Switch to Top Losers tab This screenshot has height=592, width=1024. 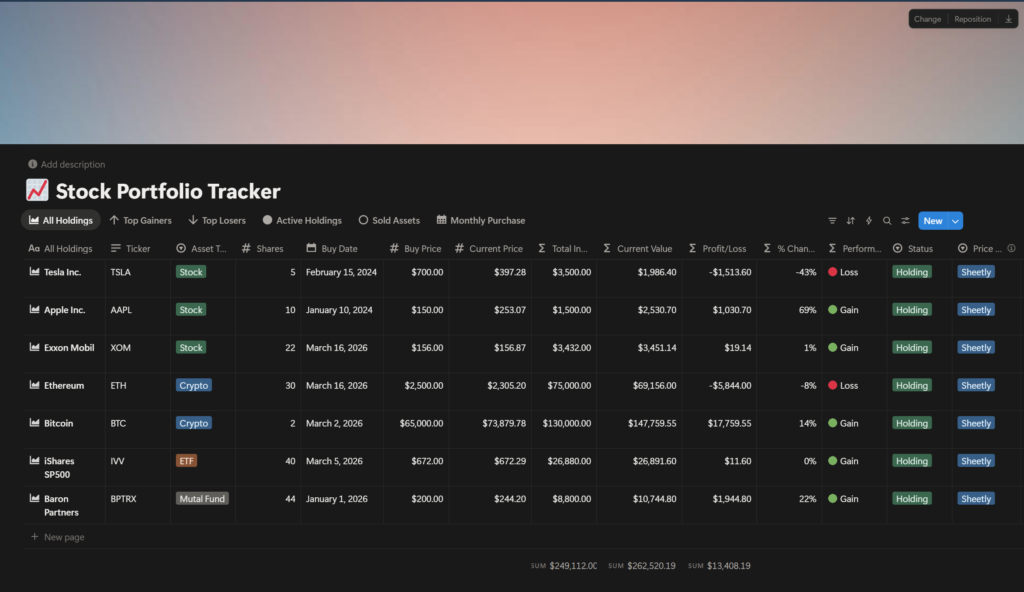coord(217,220)
